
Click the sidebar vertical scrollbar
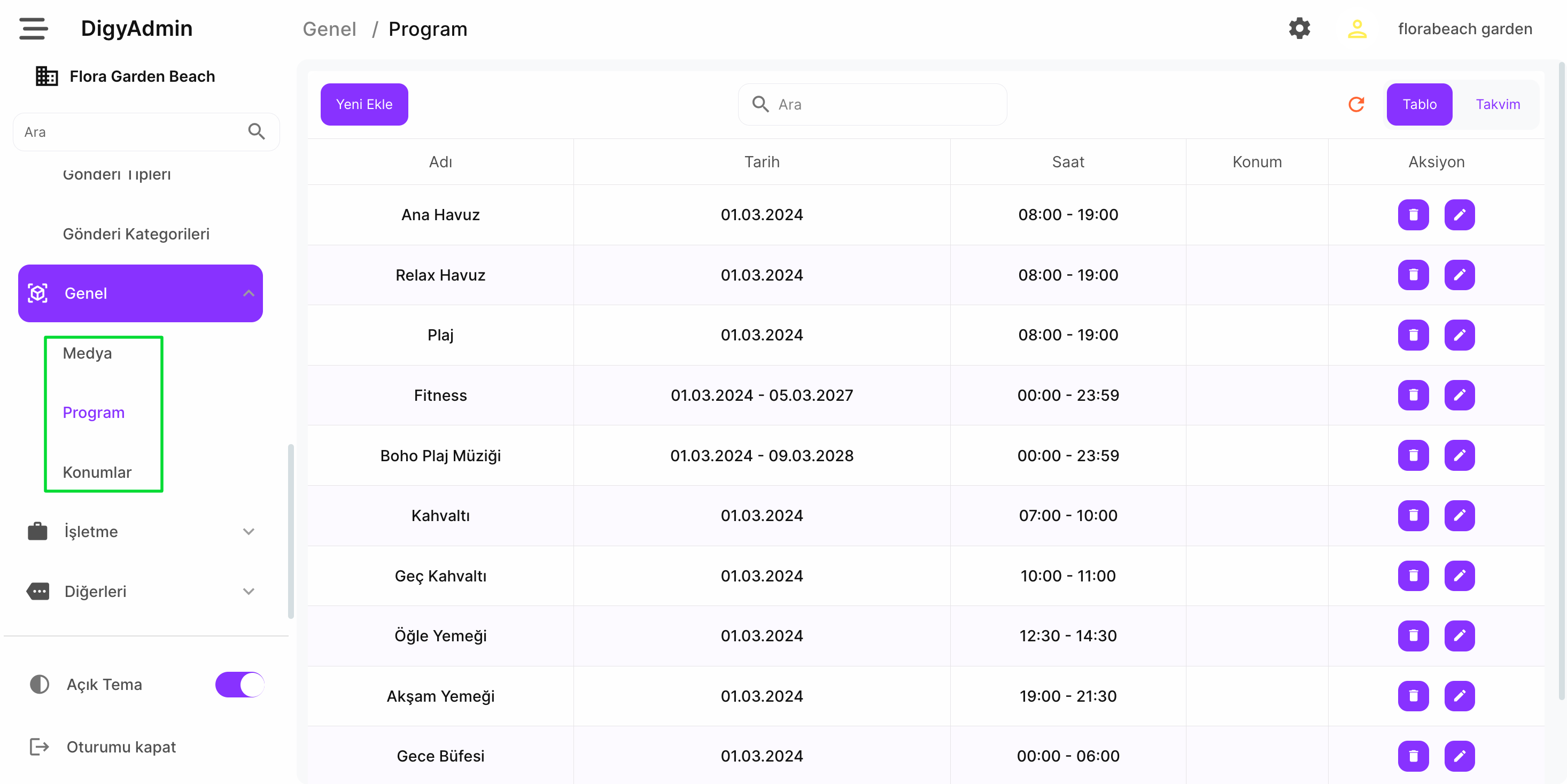point(291,530)
